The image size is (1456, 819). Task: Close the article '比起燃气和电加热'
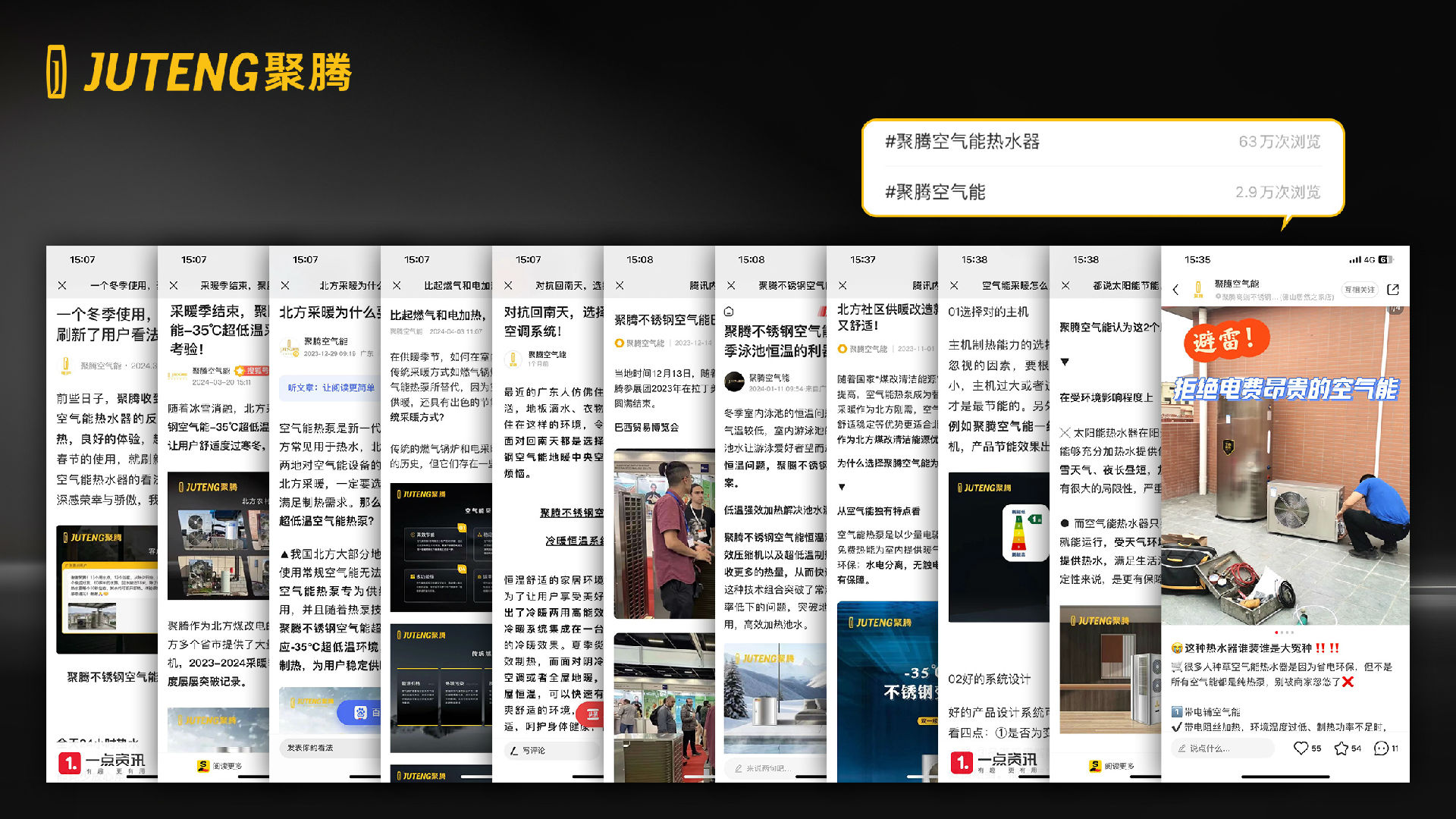[397, 286]
